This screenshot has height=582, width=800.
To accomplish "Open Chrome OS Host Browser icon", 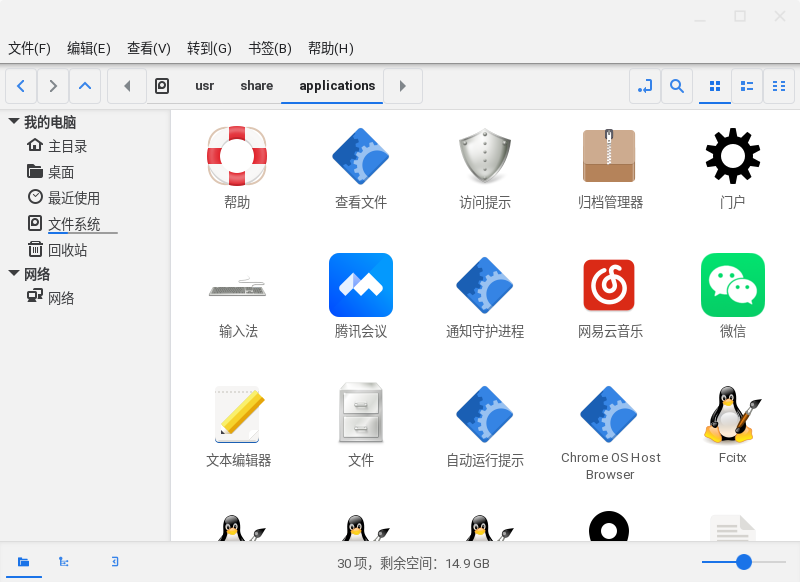I will (609, 414).
